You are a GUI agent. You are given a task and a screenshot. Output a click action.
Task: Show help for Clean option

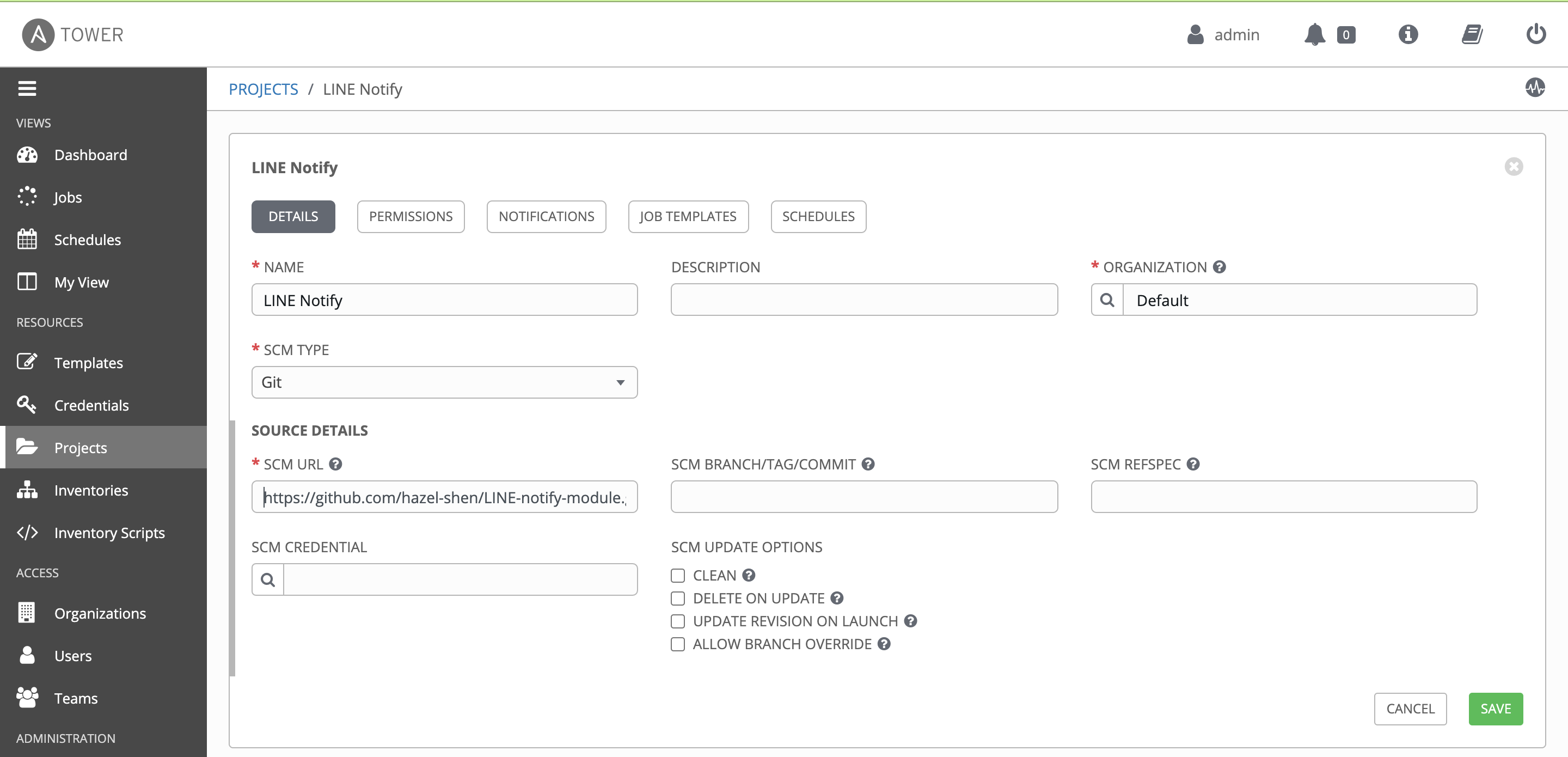coord(749,575)
